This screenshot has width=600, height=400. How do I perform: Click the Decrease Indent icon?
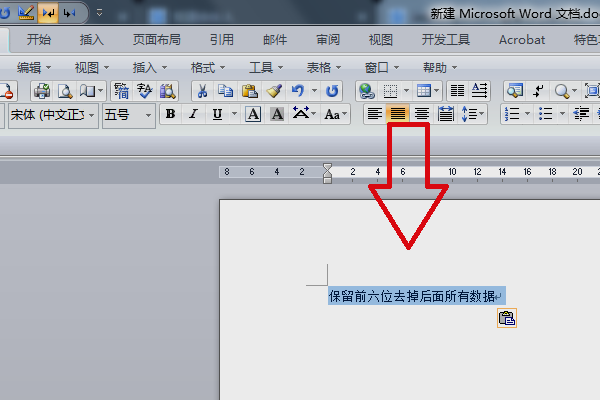(x=581, y=114)
